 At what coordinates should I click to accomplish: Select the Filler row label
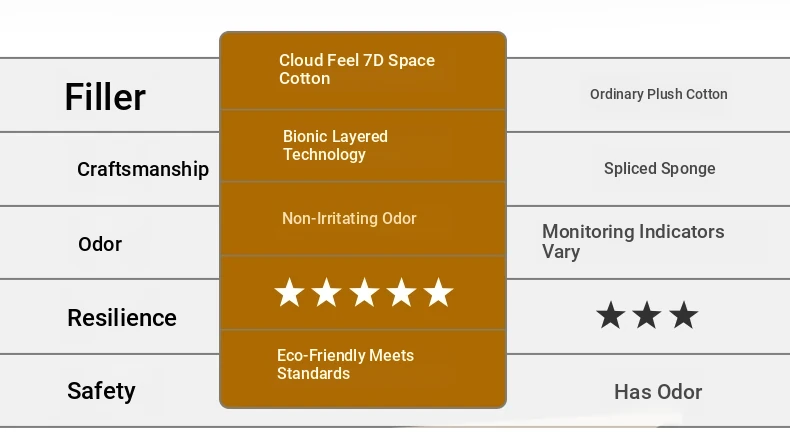click(x=105, y=97)
